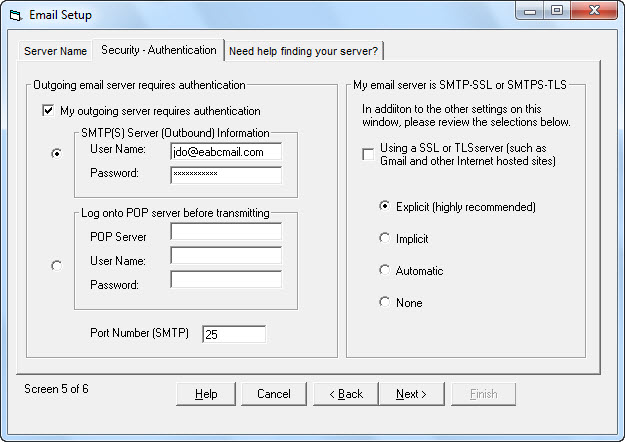Click the POP Server label
Screen dimensions: 625x442
click(x=118, y=237)
